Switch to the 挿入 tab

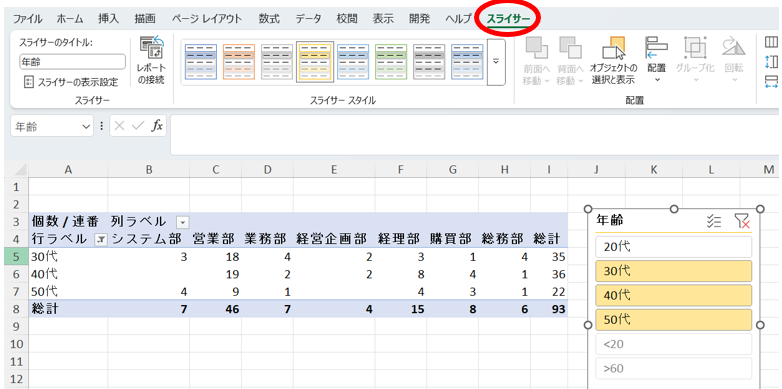pyautogui.click(x=109, y=19)
